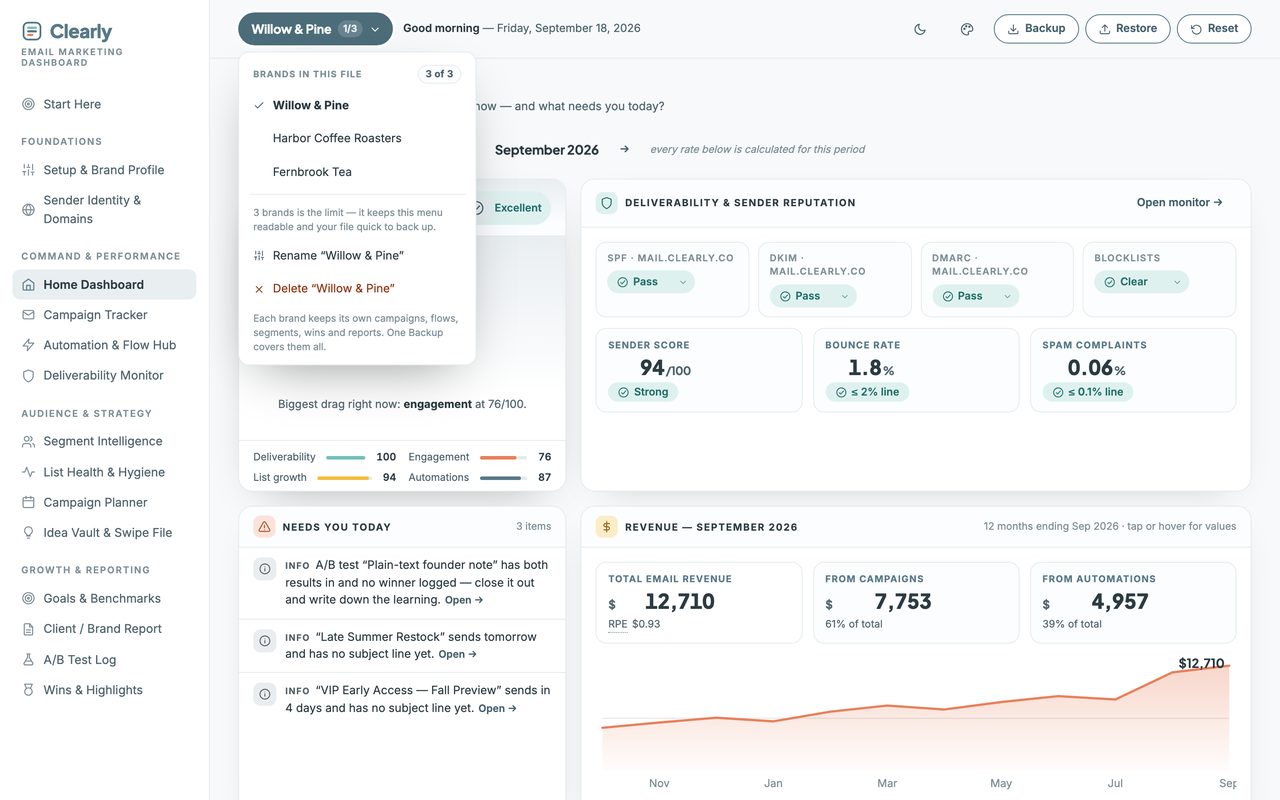Toggle dark mode with the moon icon
The height and width of the screenshot is (800, 1280).
point(920,29)
